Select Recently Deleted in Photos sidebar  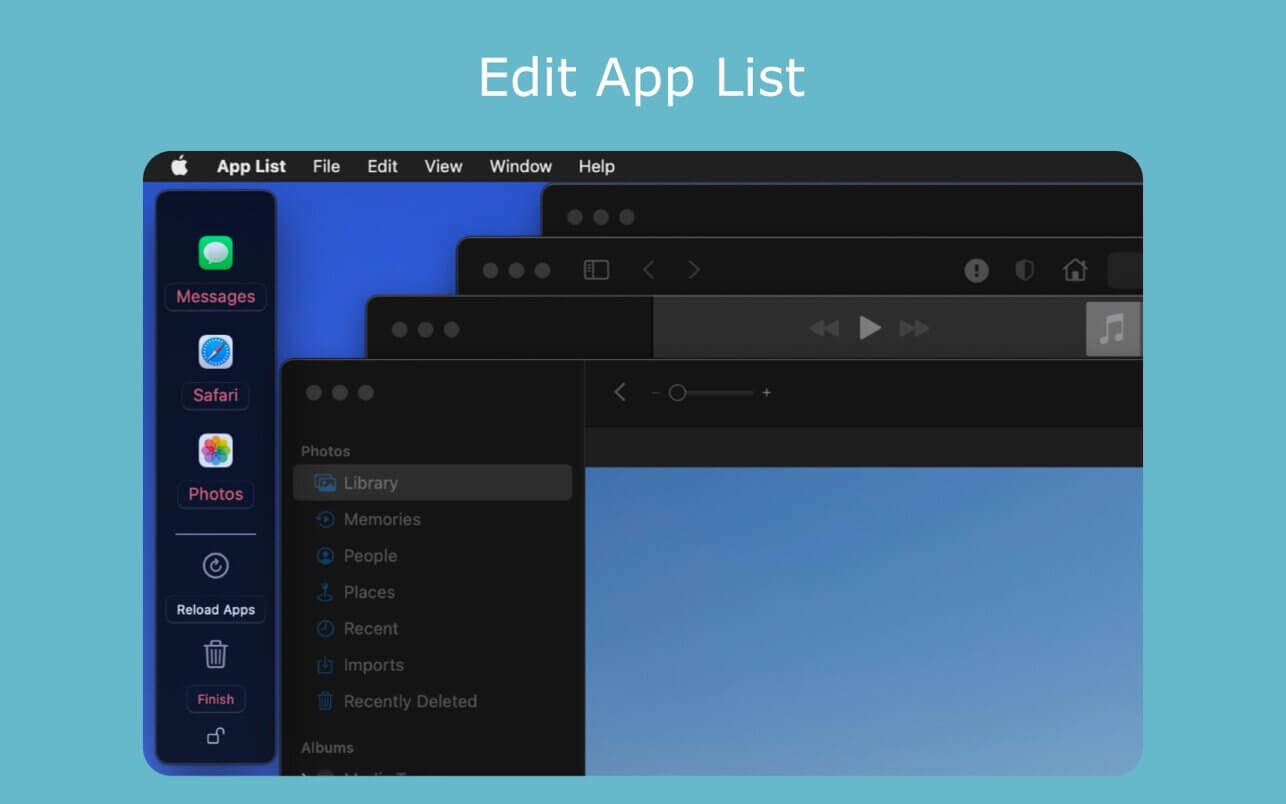(410, 702)
